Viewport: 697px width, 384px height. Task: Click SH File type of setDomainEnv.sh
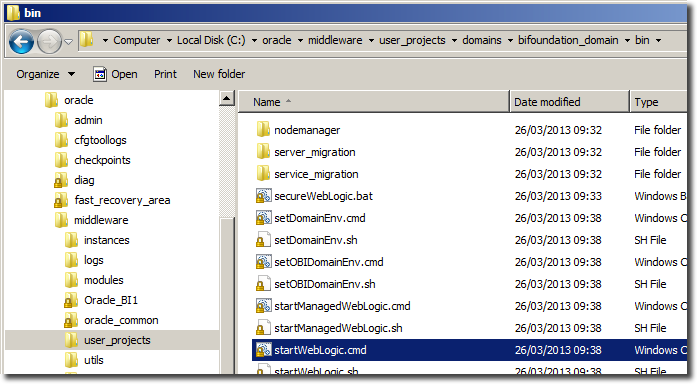tap(650, 240)
